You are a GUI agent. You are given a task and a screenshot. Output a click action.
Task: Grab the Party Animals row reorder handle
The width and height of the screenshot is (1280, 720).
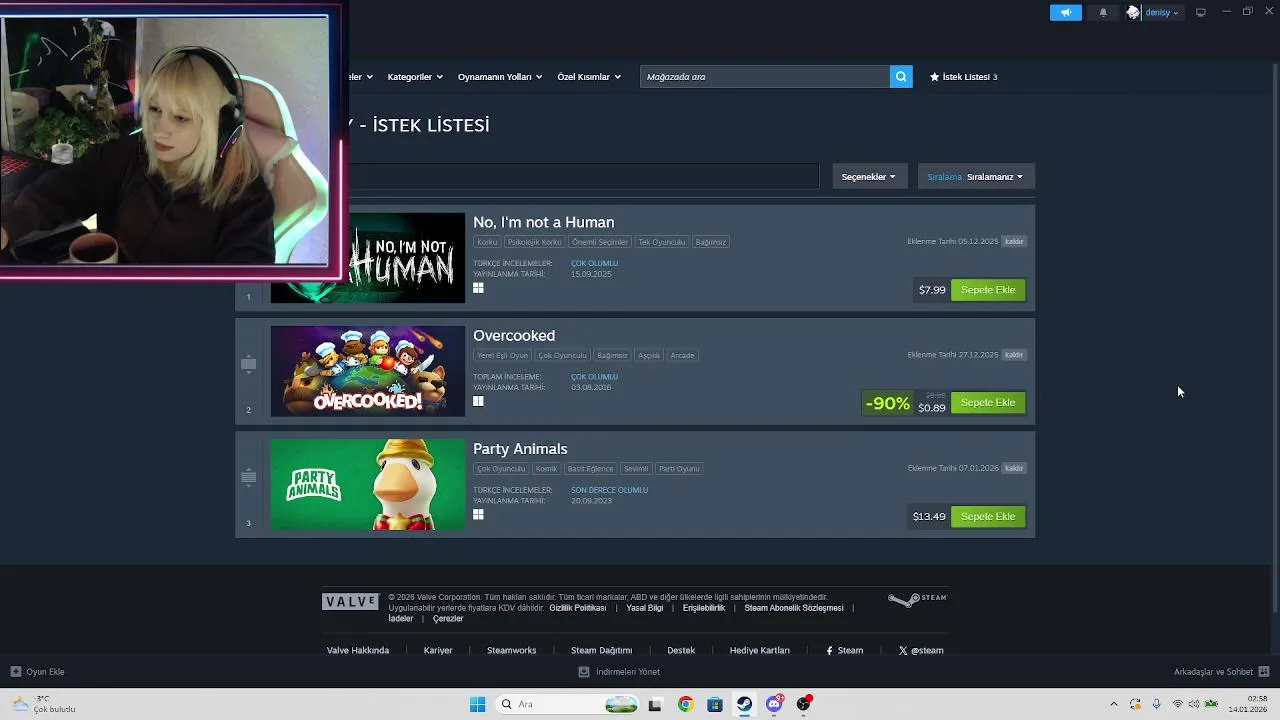pyautogui.click(x=248, y=478)
